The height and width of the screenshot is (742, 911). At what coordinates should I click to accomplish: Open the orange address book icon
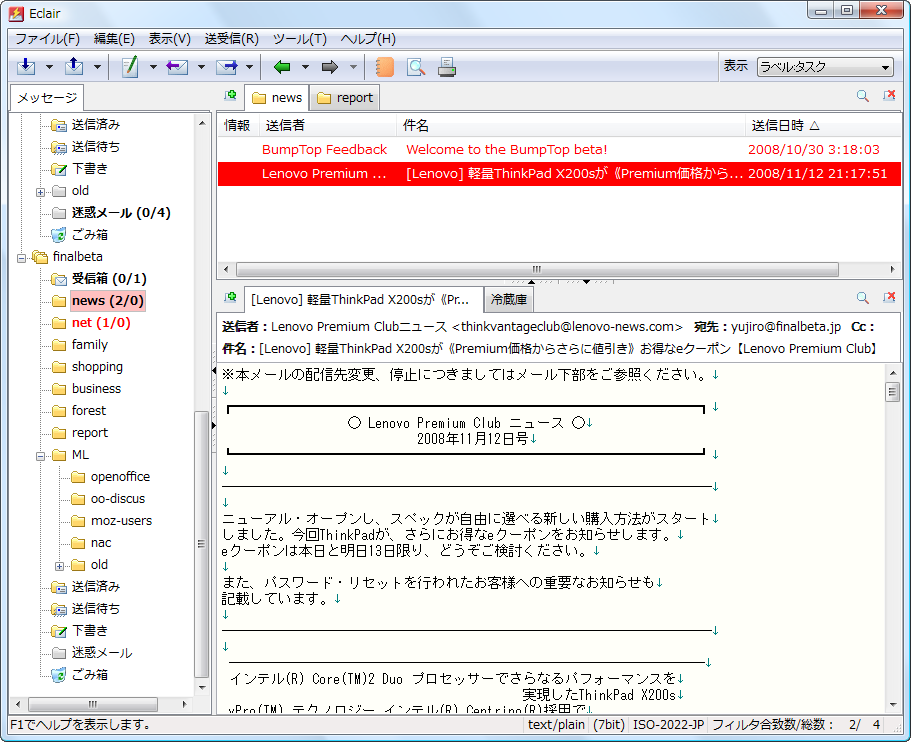[x=384, y=67]
